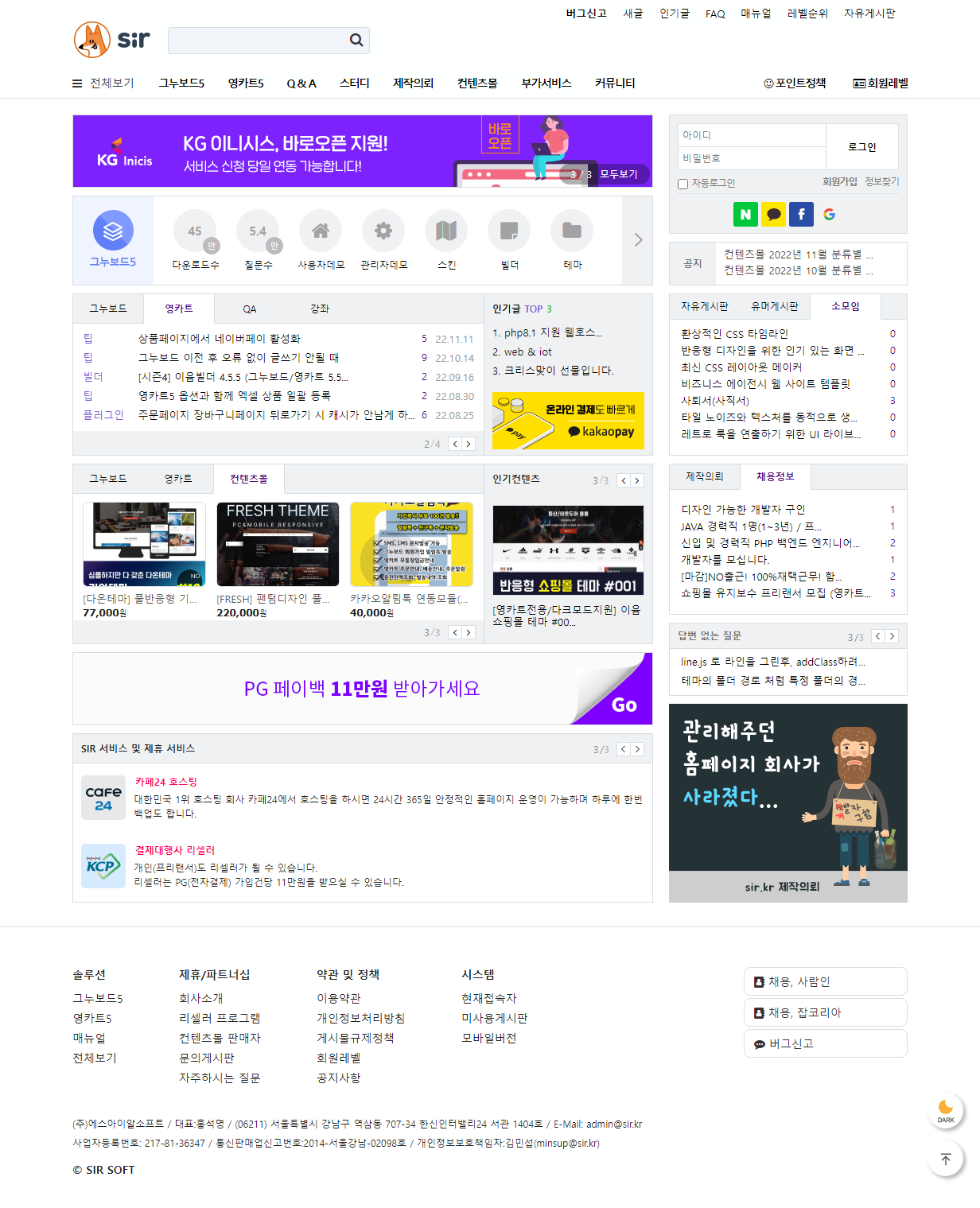Toggle DARK mode moon button
Viewport: 980px width, 1208px height.
(946, 1111)
